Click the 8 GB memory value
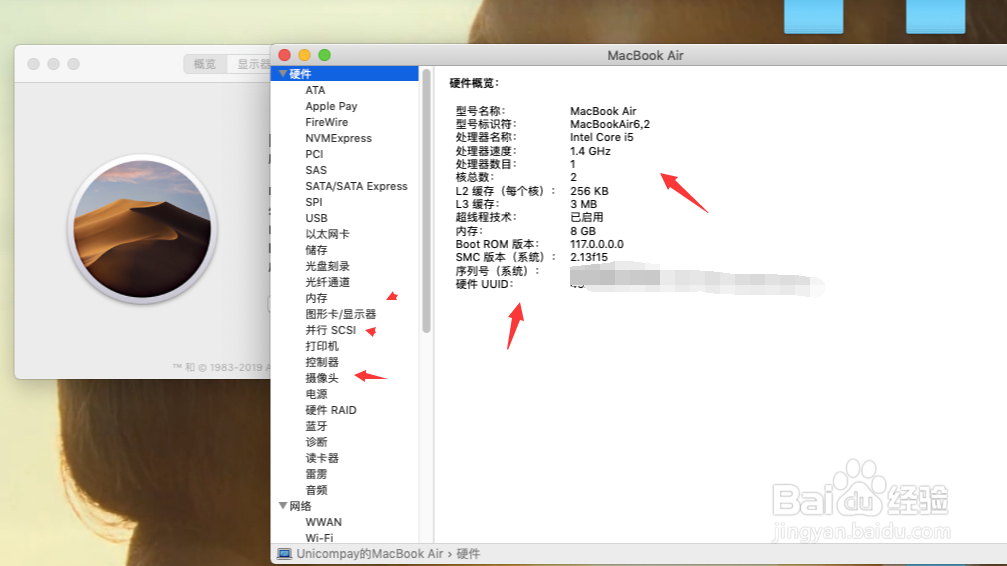1007x566 pixels. click(582, 231)
